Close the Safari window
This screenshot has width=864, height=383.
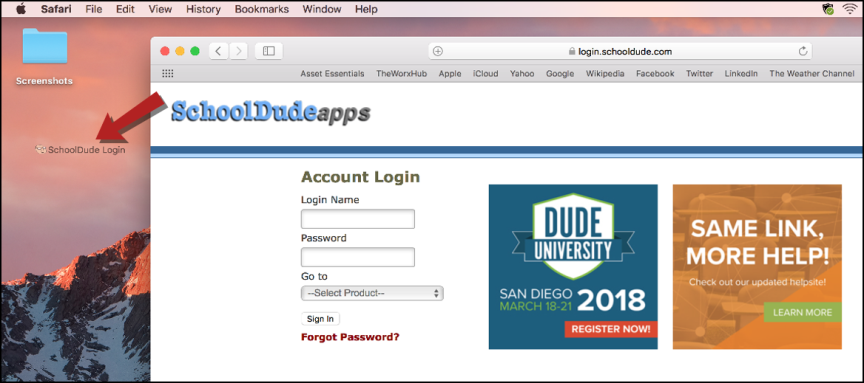pyautogui.click(x=165, y=51)
